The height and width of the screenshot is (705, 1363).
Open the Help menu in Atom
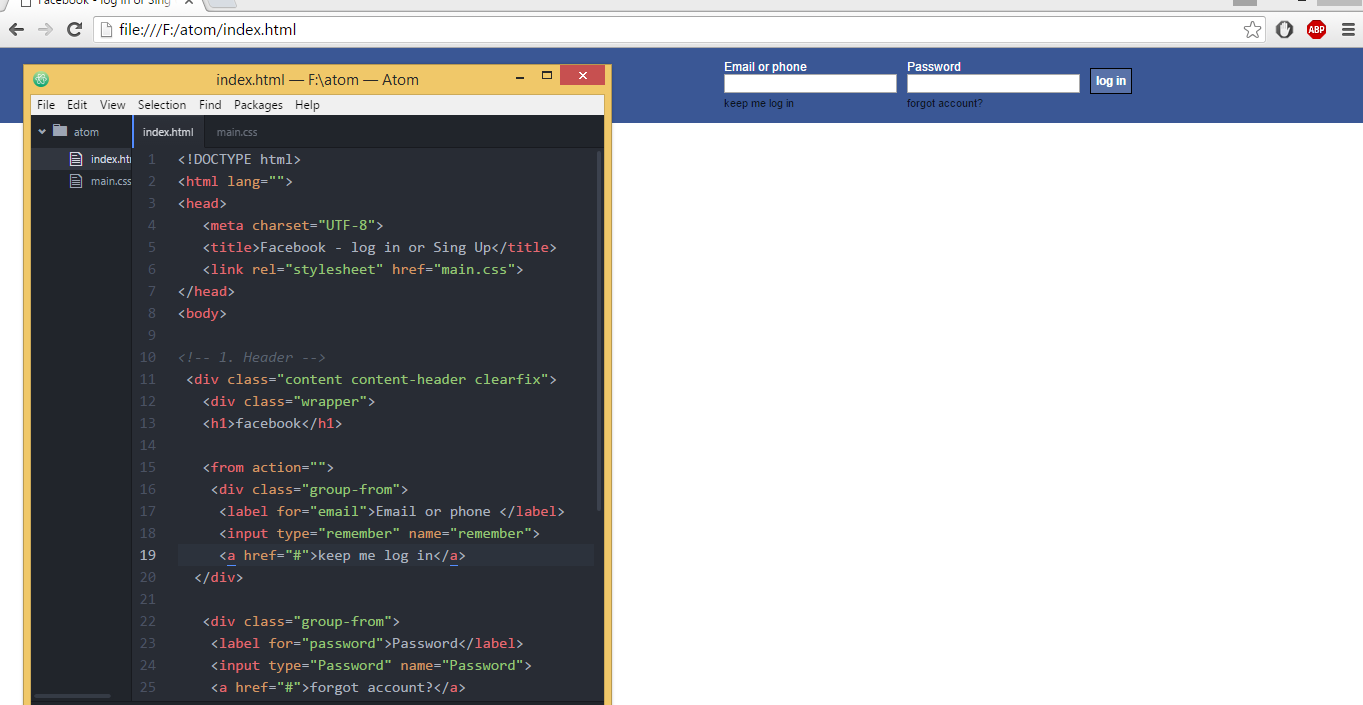[307, 105]
